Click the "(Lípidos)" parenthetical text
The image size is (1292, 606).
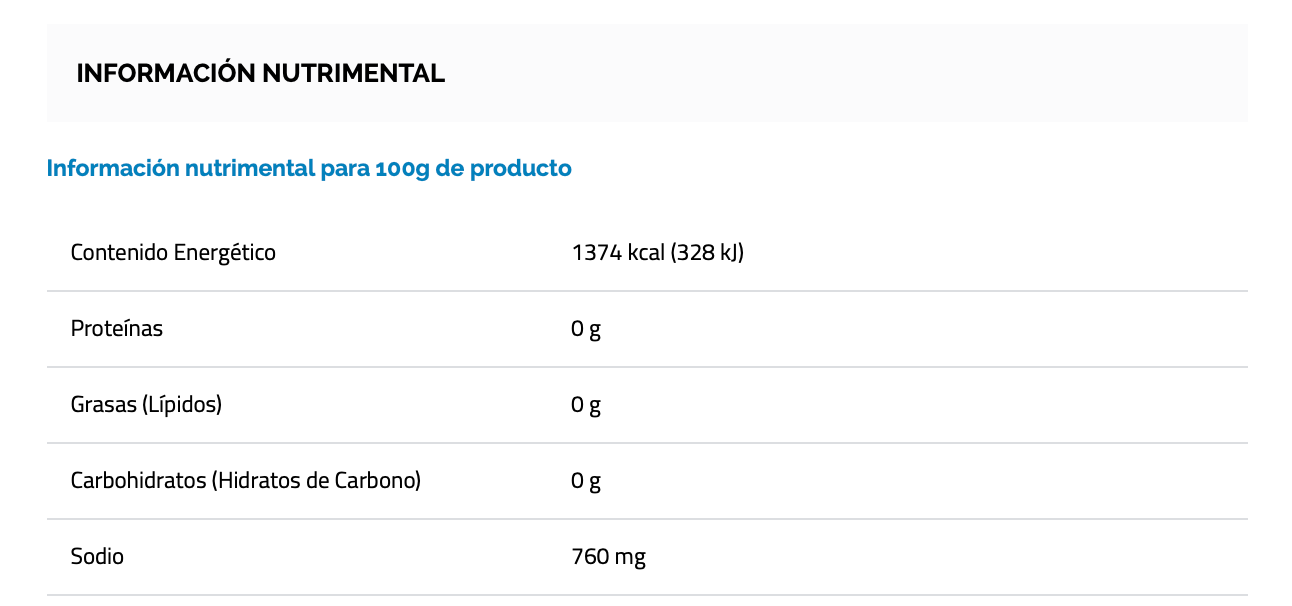pyautogui.click(x=182, y=405)
